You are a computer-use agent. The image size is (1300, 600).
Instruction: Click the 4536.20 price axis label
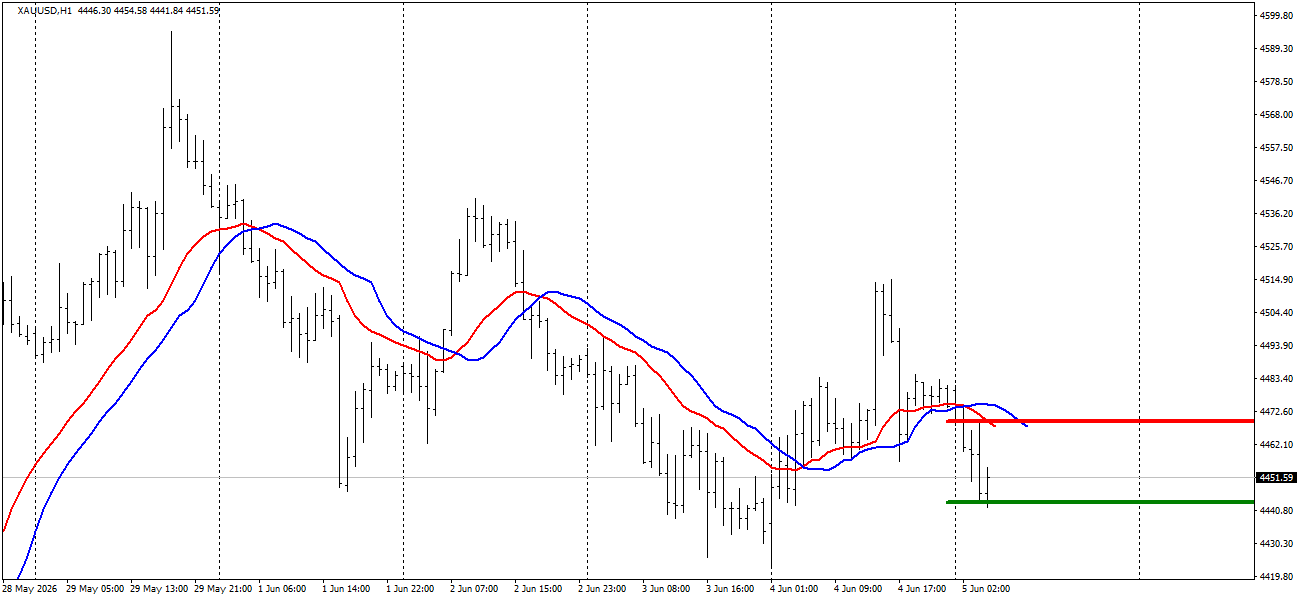click(1276, 214)
